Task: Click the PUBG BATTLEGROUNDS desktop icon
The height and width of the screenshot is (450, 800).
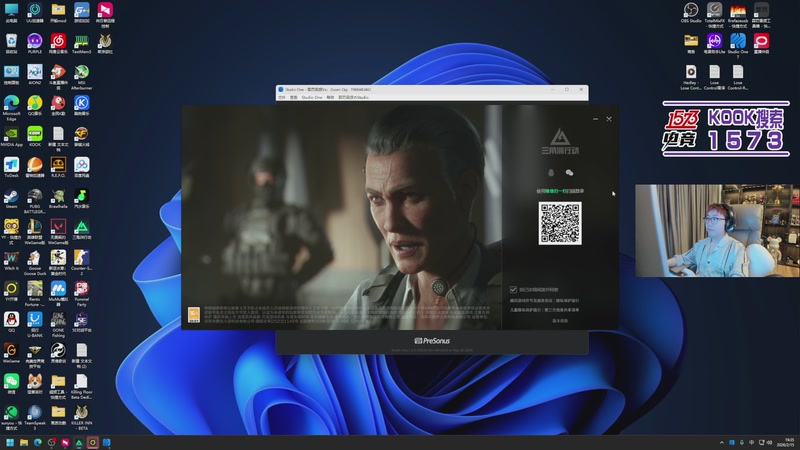Action: tap(35, 200)
